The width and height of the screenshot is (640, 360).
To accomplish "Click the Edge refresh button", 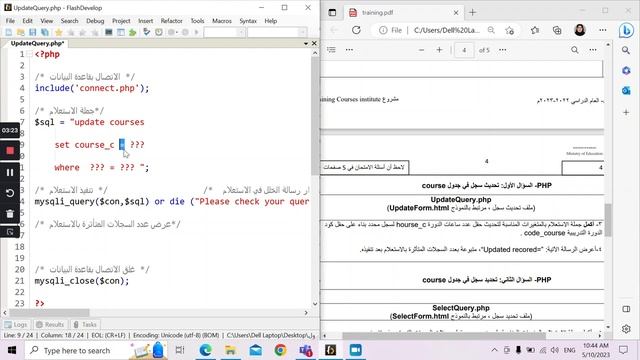I will [x=356, y=30].
